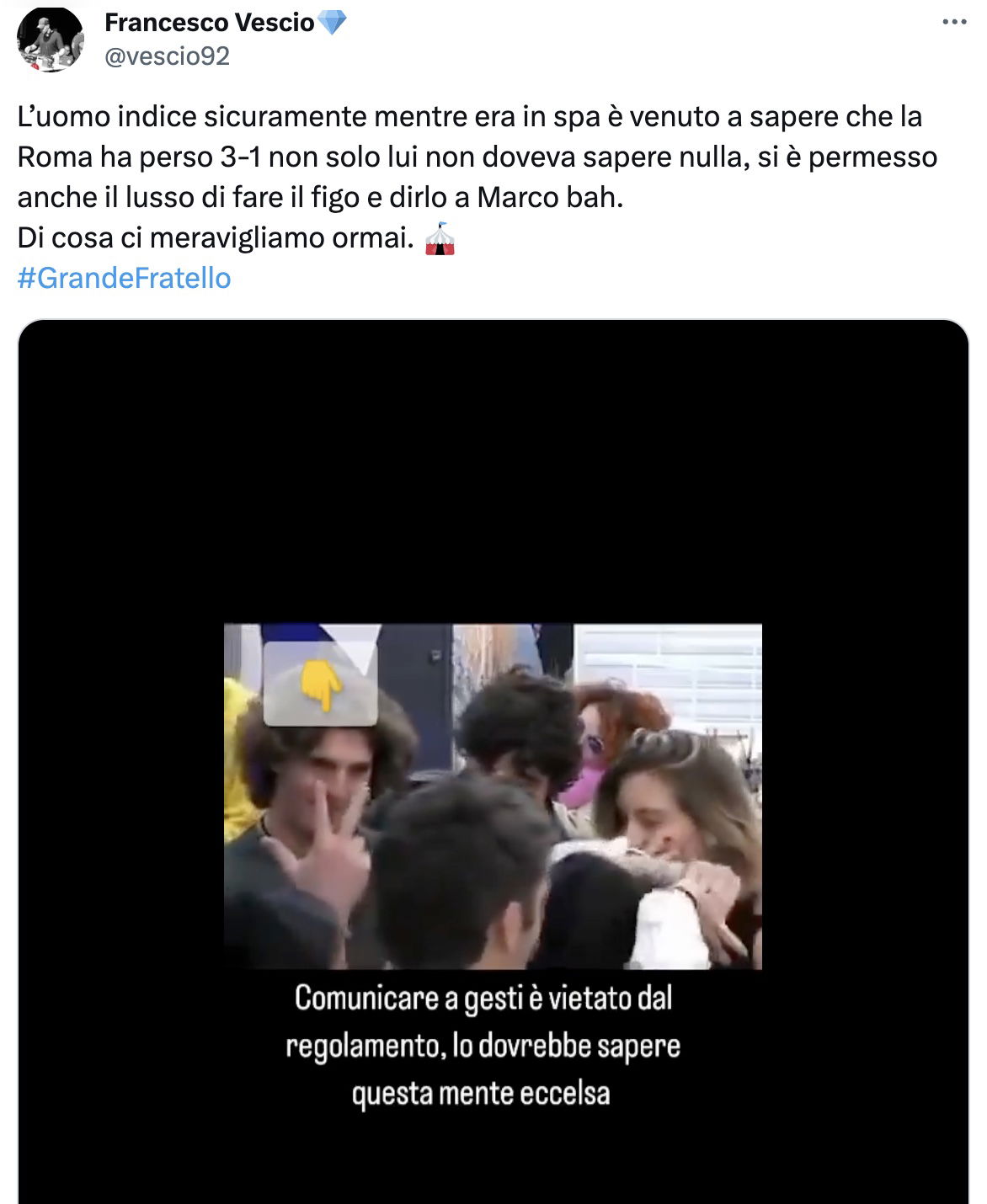Click the dark-haired person in the video foreground
This screenshot has height=1204, width=987.
pos(459,876)
